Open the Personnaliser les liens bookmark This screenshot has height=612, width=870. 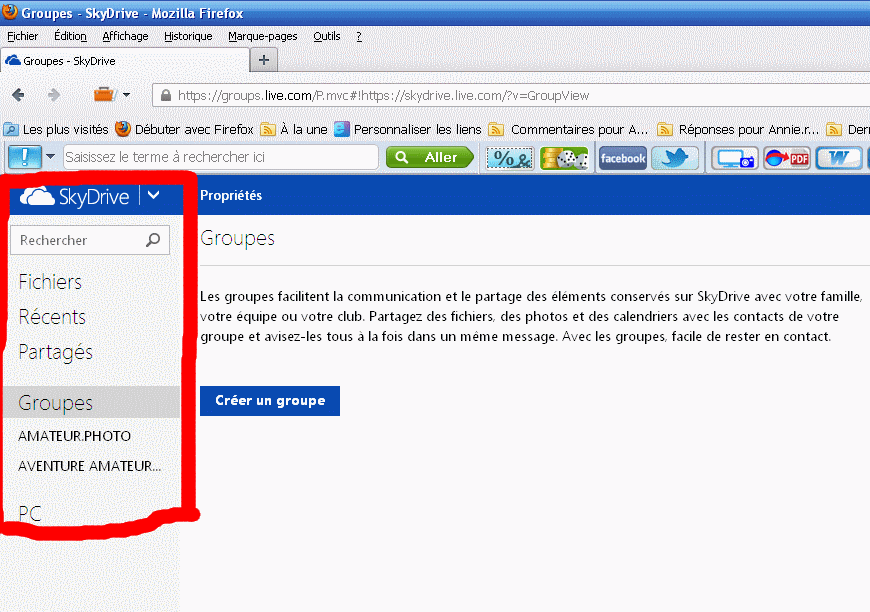click(408, 129)
